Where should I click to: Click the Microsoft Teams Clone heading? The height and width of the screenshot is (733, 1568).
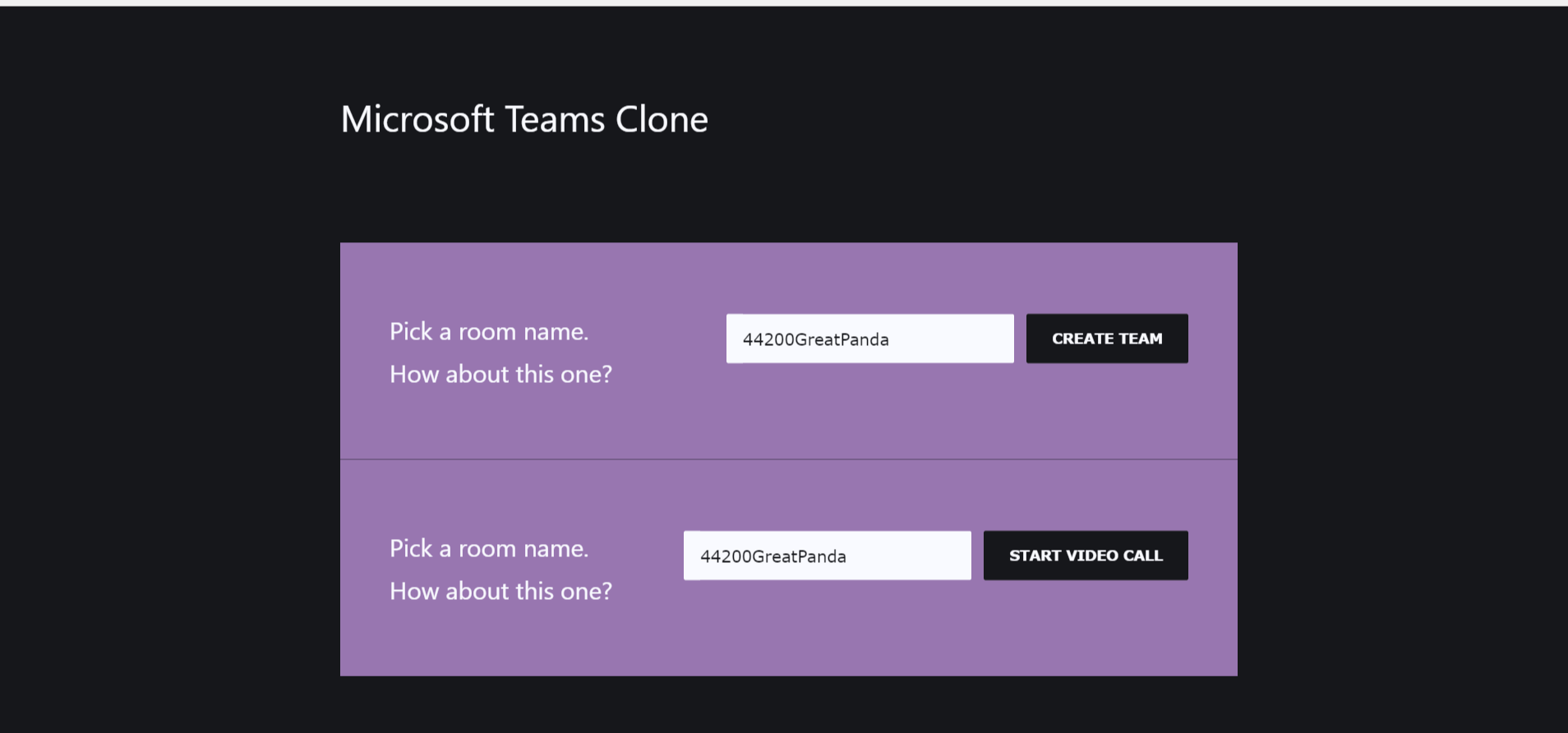pyautogui.click(x=524, y=119)
